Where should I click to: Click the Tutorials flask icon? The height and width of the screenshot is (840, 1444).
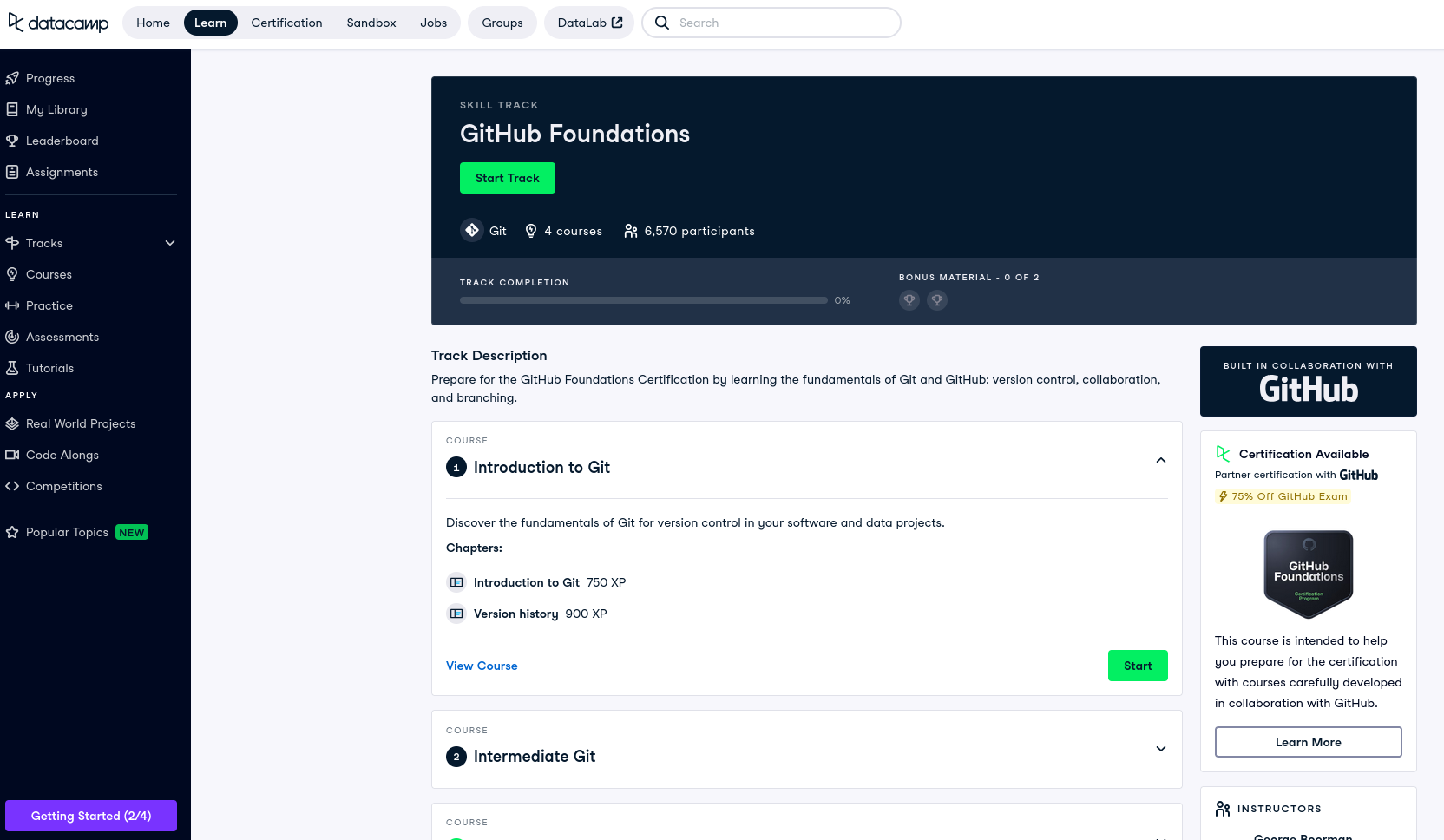[x=12, y=368]
